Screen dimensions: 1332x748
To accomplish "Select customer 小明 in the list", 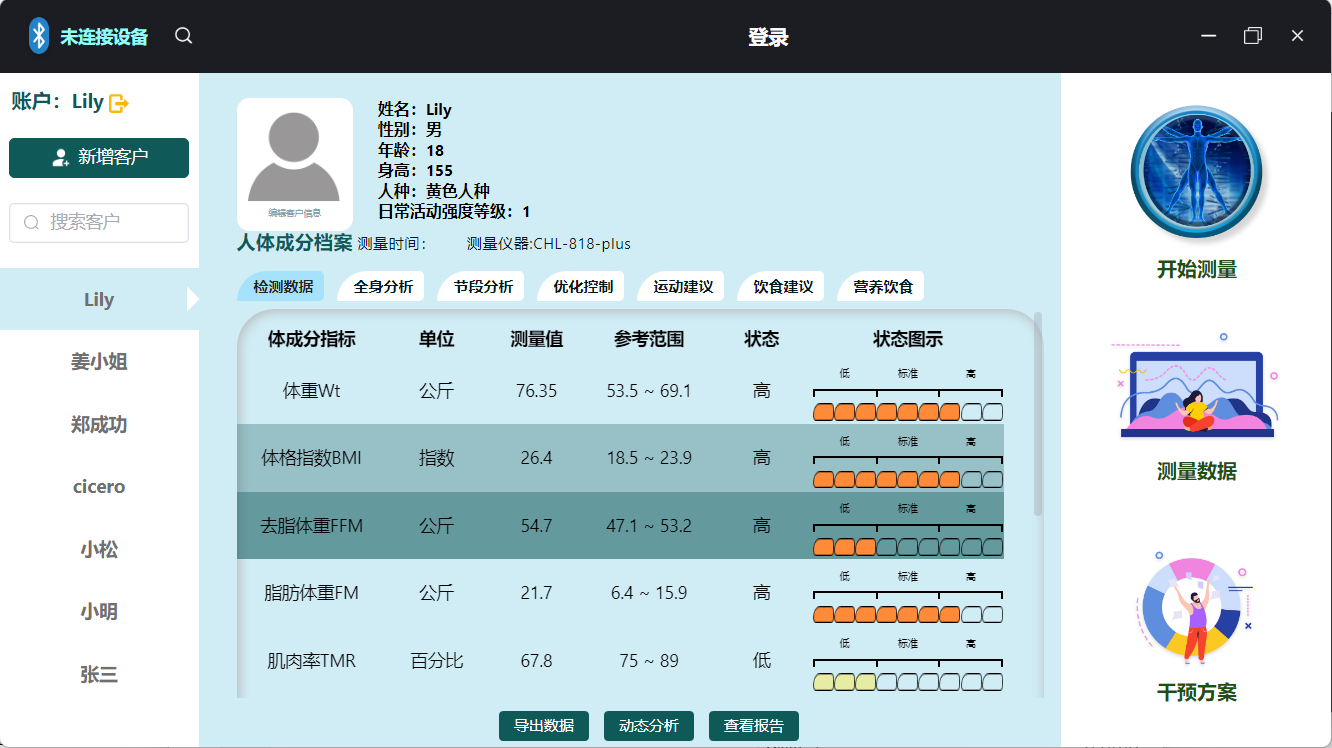I will pyautogui.click(x=99, y=611).
